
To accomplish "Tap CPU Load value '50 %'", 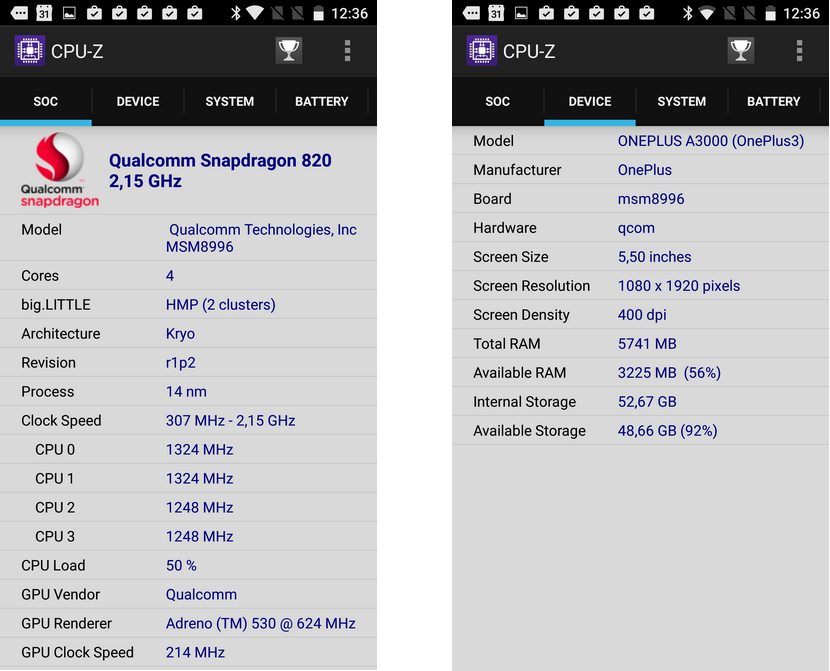I will pyautogui.click(x=181, y=566).
